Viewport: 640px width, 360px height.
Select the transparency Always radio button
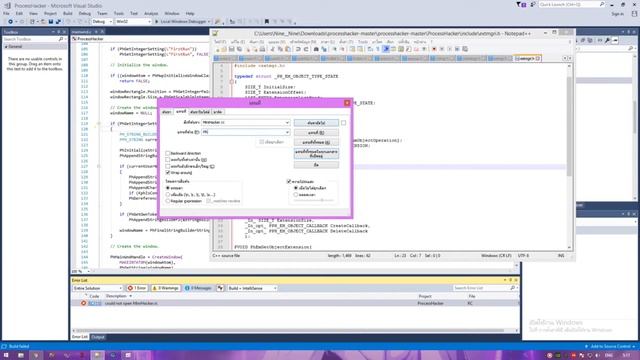coord(296,195)
